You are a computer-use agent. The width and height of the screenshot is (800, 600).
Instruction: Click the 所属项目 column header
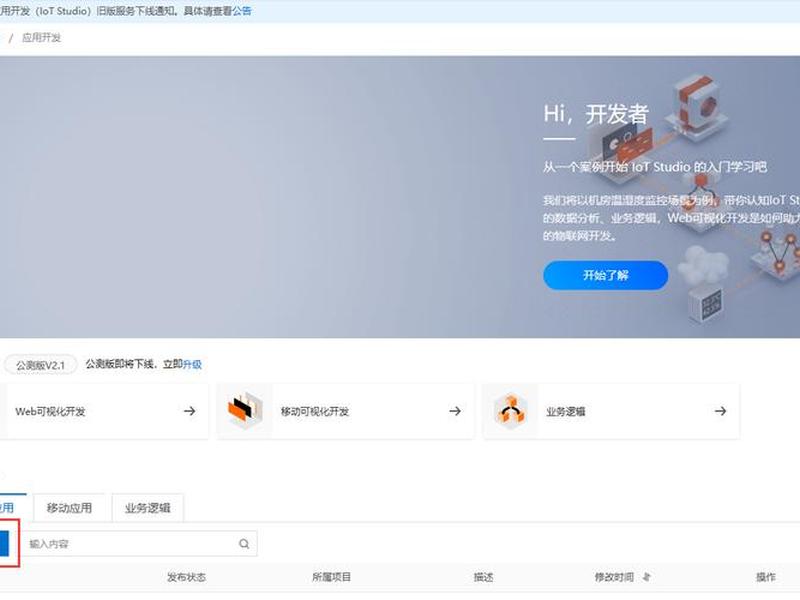point(332,577)
